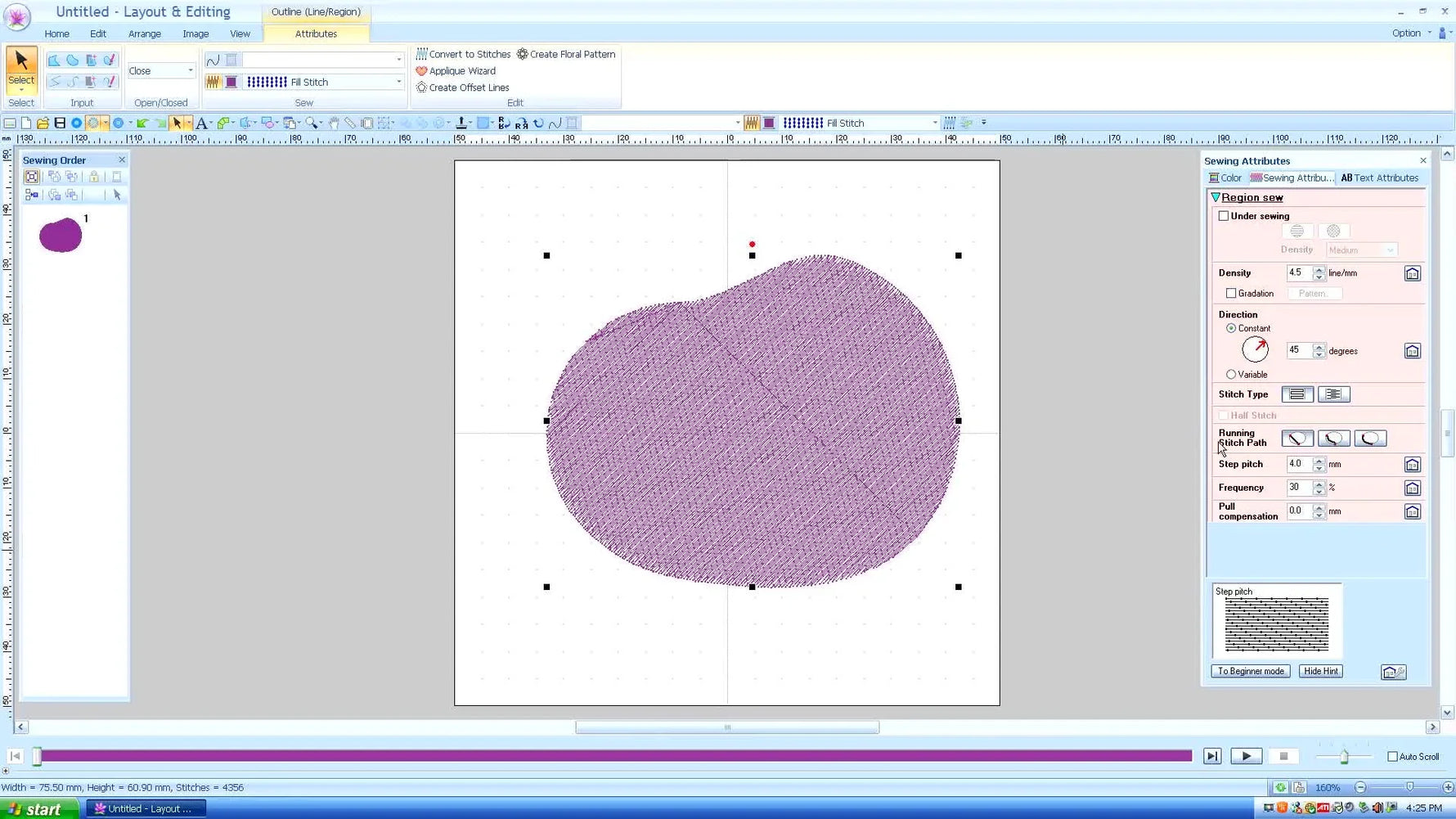
Task: Toggle the region sew icon in the ribbon
Action: coord(213,82)
